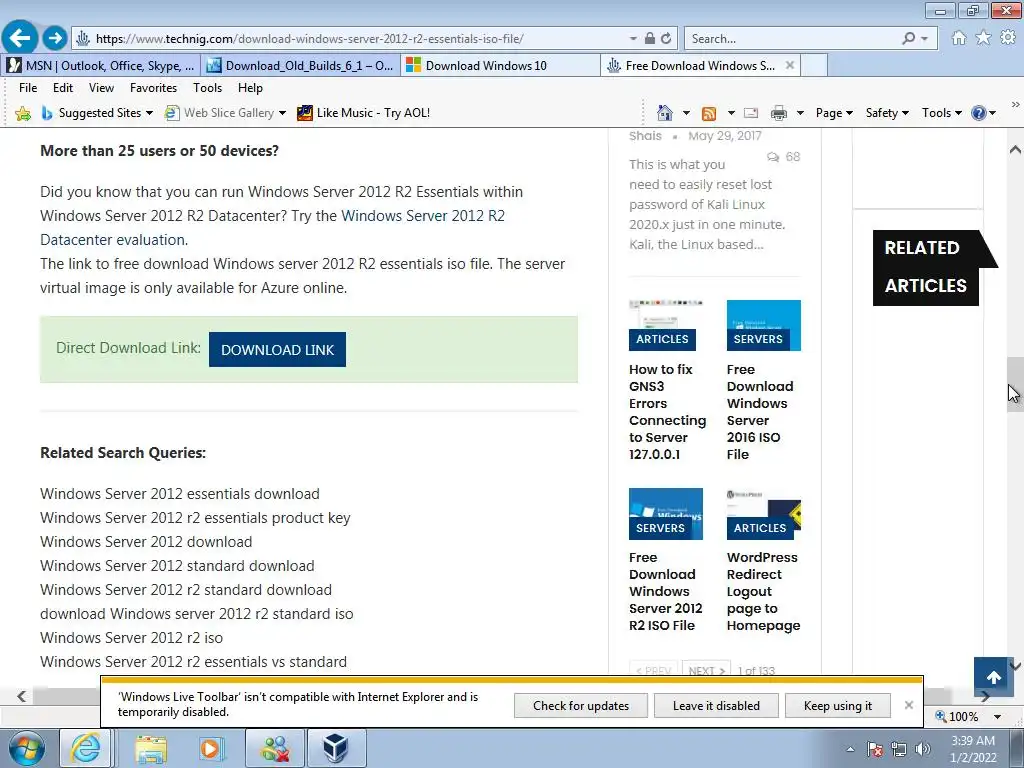Open the Favorites menu
Viewport: 1024px width, 768px height.
tap(153, 88)
